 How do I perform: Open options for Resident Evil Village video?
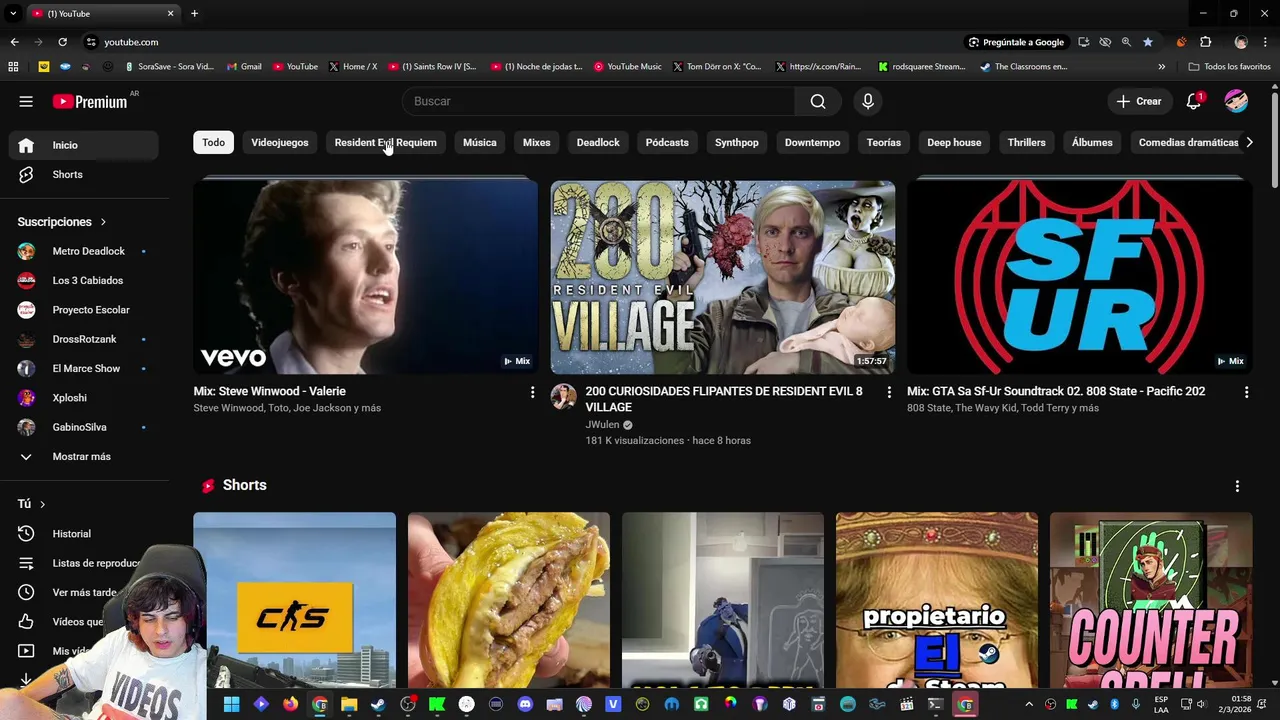click(x=889, y=392)
